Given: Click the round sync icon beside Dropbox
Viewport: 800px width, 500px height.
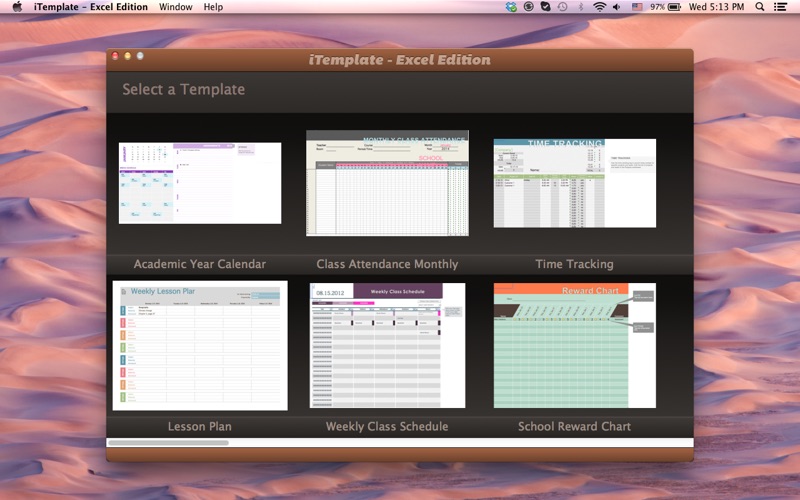Looking at the screenshot, I should 529,7.
